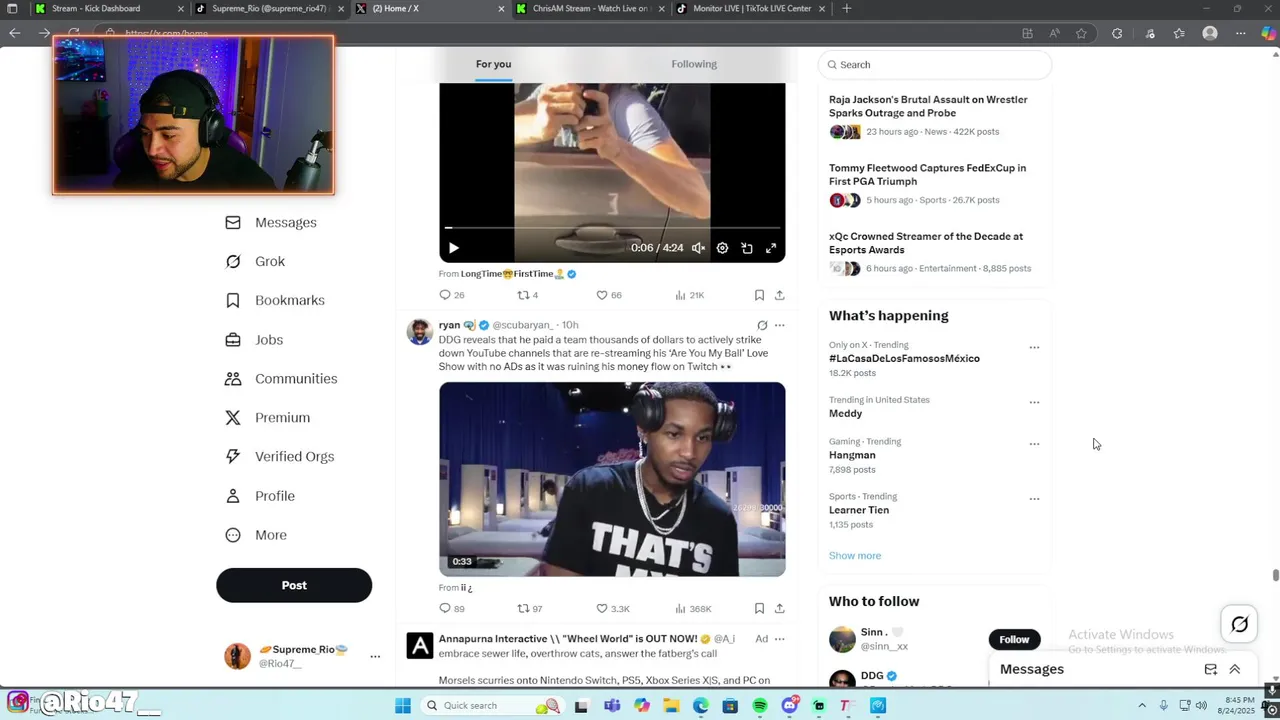View analytics showing 368K views

(x=693, y=608)
